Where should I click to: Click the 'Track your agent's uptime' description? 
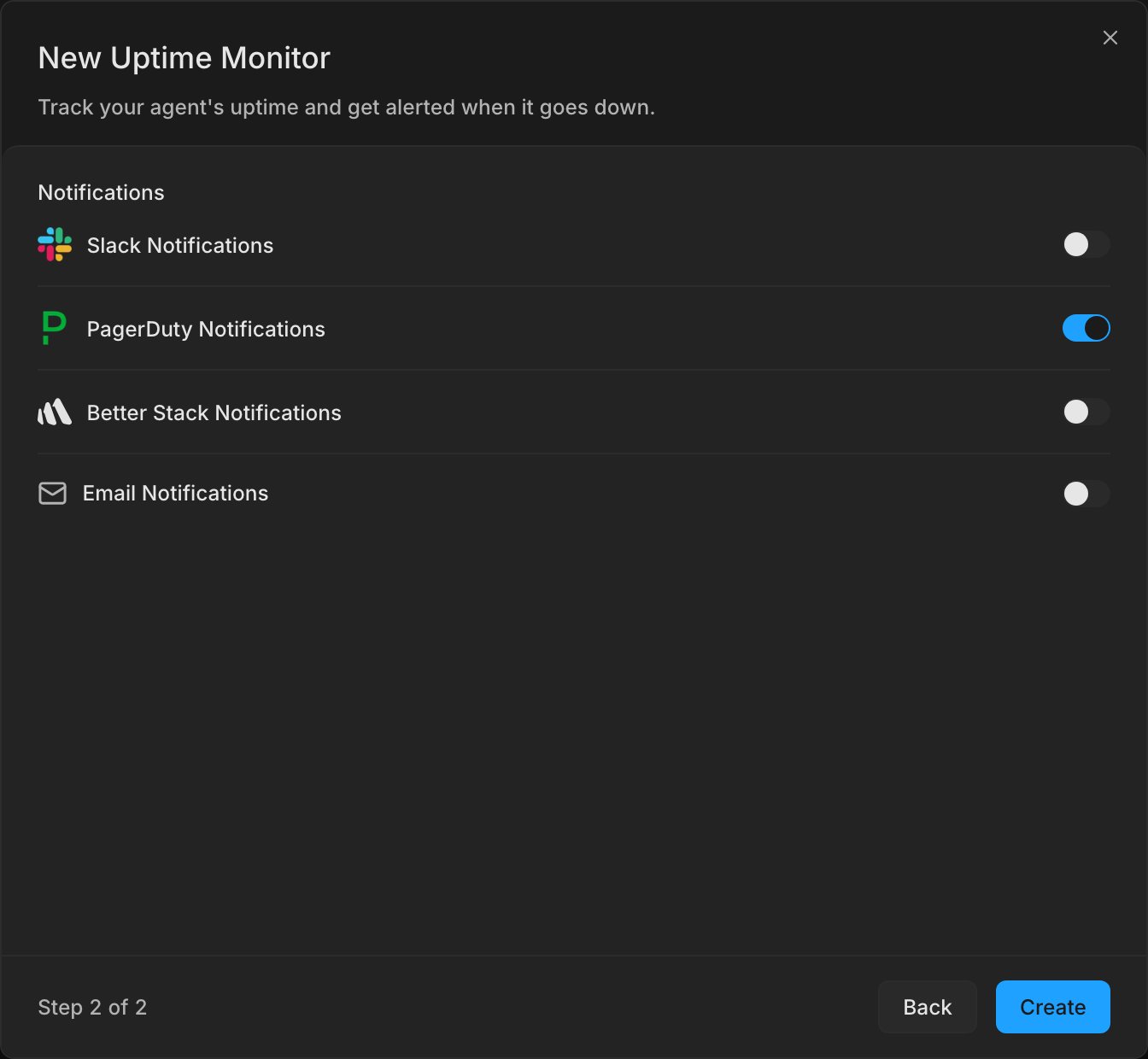pos(347,108)
